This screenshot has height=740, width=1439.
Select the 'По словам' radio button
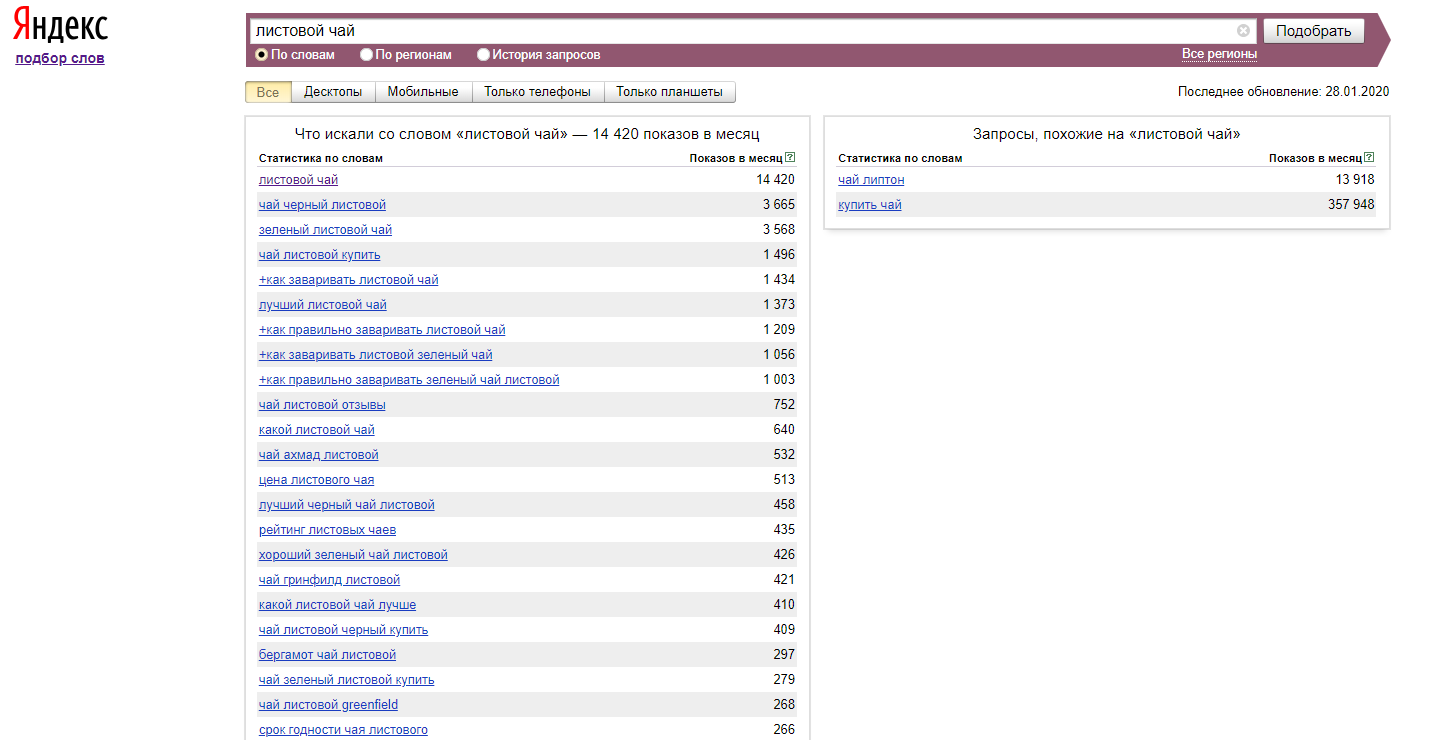coord(262,55)
